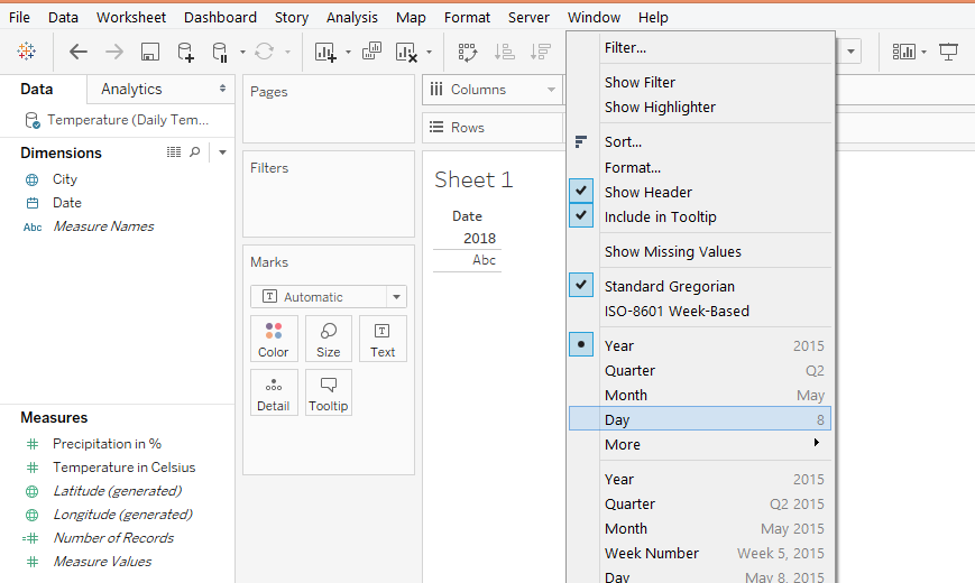Image resolution: width=975 pixels, height=583 pixels.
Task: Select the Year radio option showing 2015
Action: [619, 346]
